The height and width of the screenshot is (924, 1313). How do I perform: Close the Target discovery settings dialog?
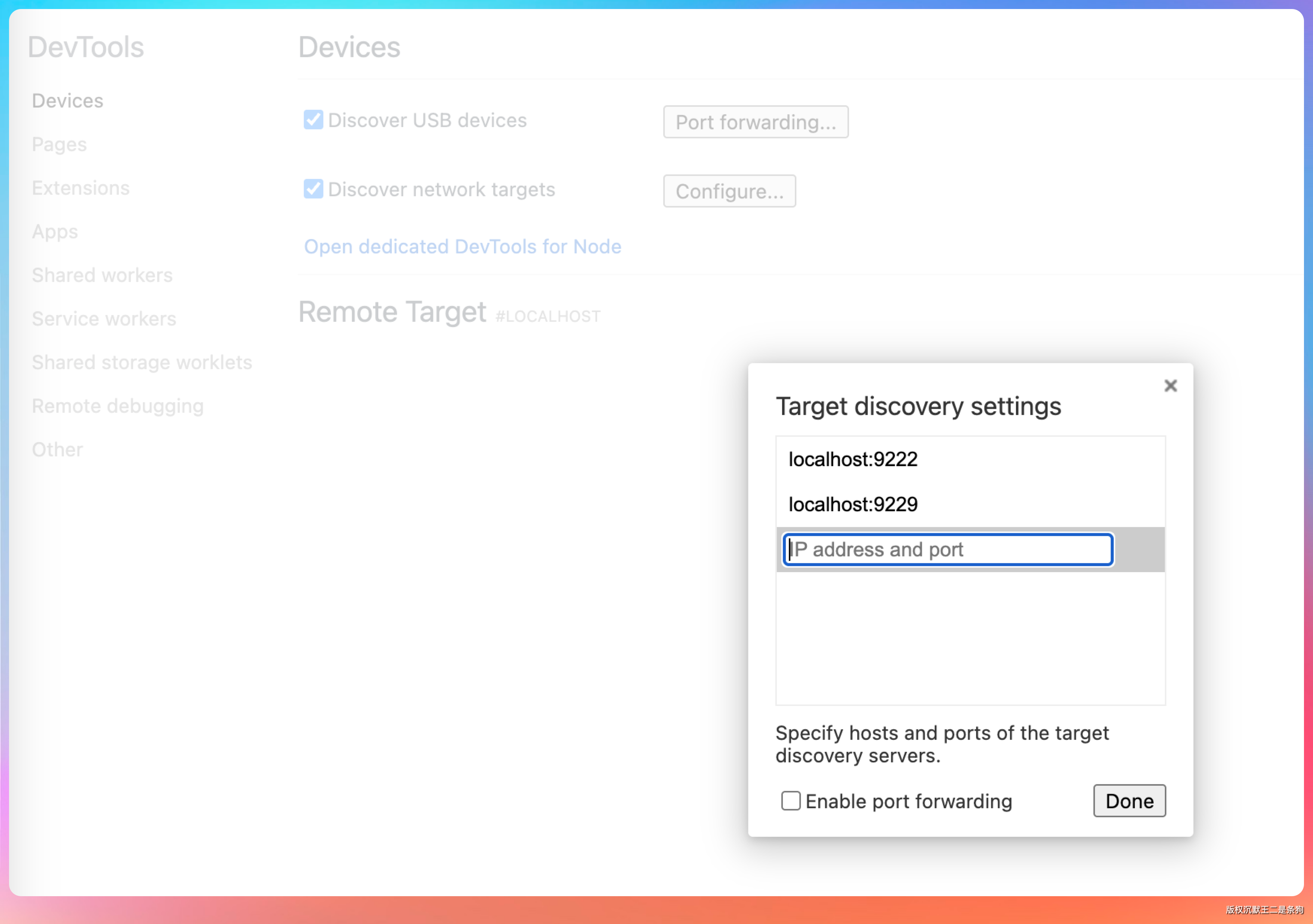pyautogui.click(x=1170, y=386)
